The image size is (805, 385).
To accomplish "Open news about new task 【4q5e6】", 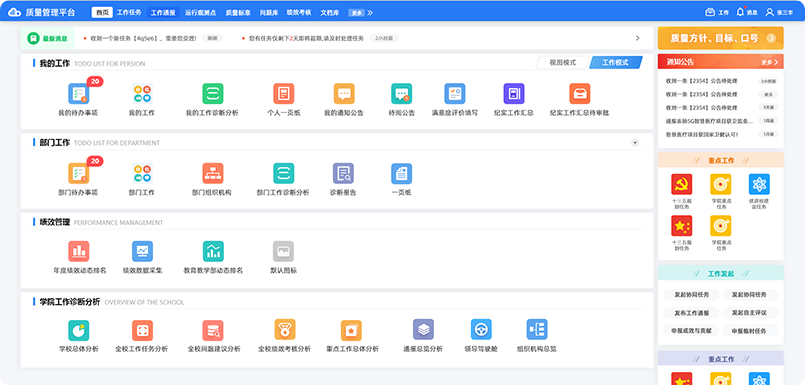I will pyautogui.click(x=143, y=38).
